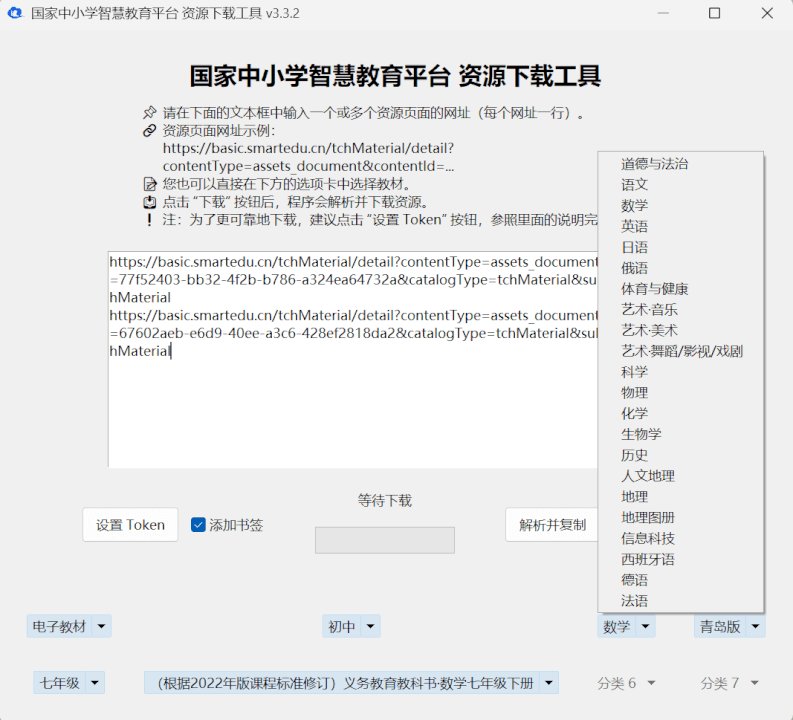Select 语文 in the subject dropdown list
793x720 pixels.
pos(680,185)
